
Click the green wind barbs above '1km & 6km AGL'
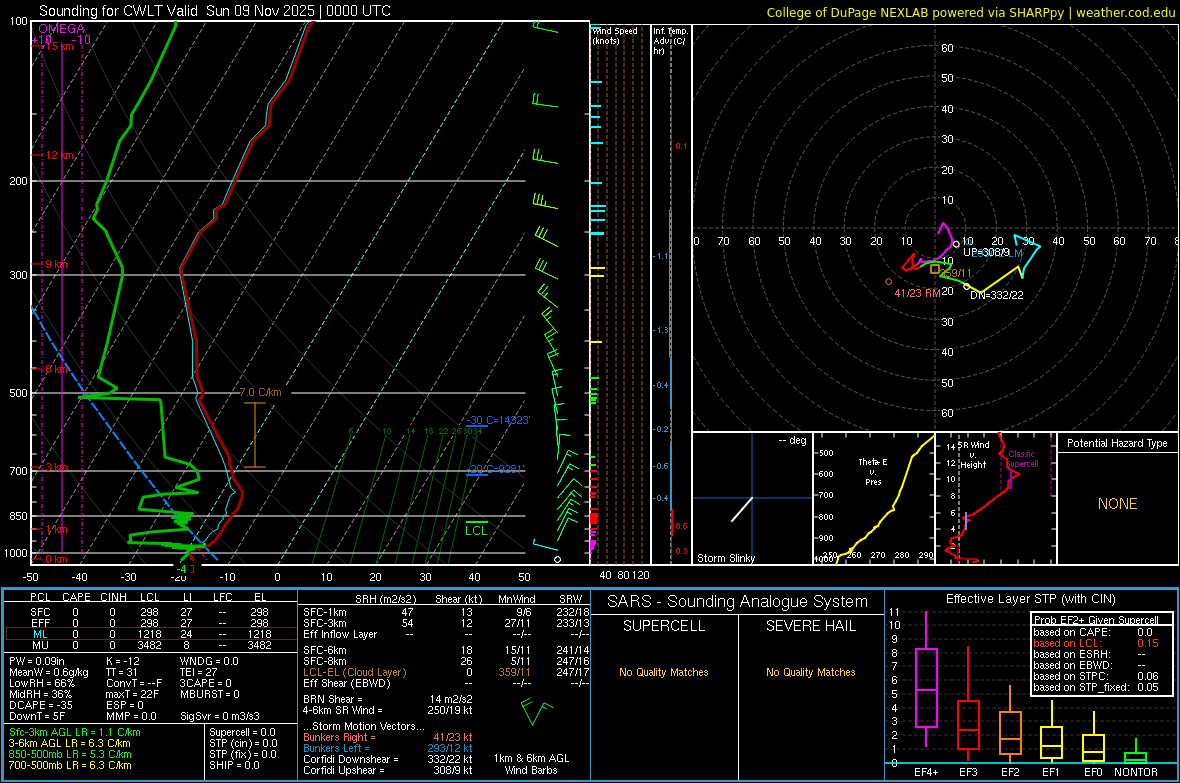536,711
